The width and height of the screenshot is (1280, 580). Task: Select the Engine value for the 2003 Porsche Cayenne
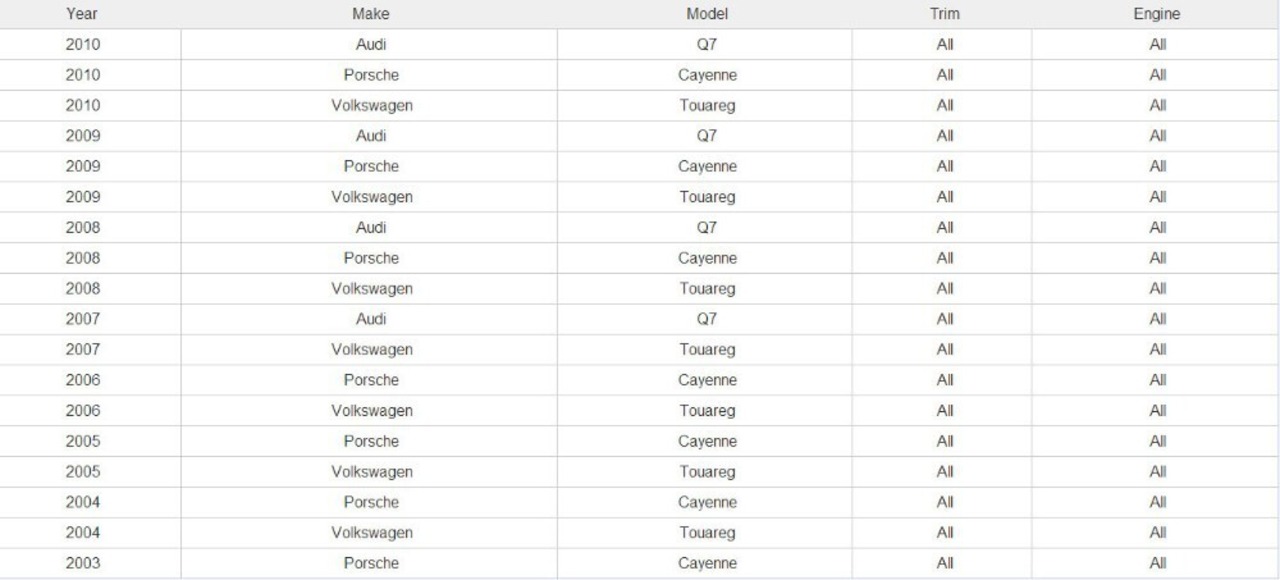pyautogui.click(x=1158, y=563)
